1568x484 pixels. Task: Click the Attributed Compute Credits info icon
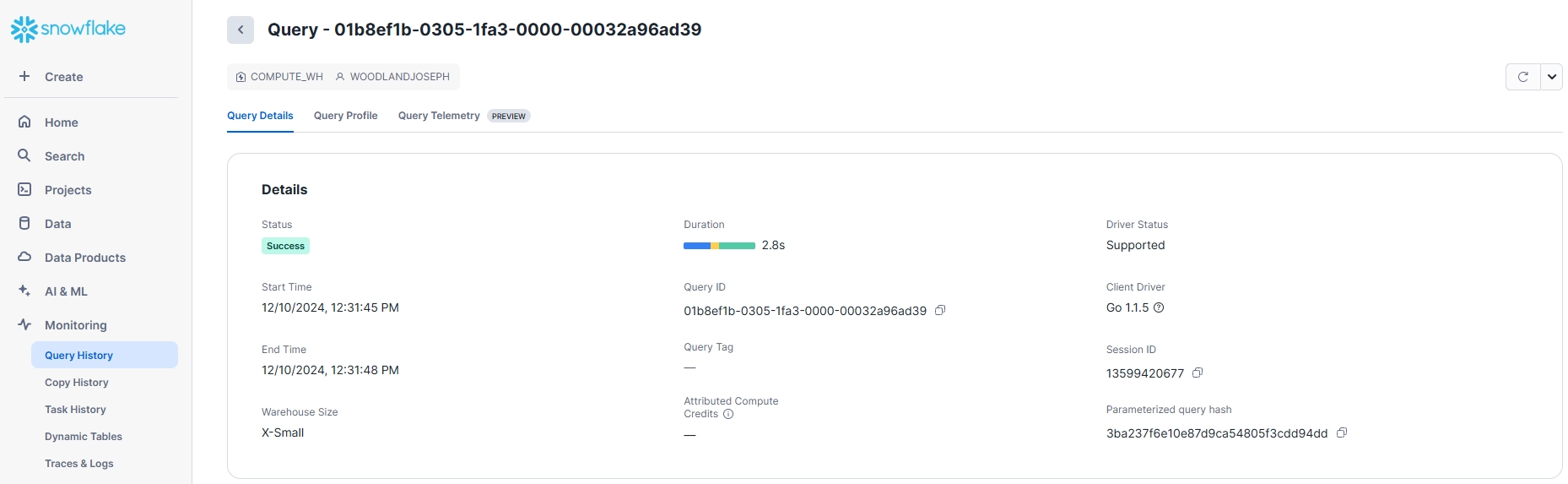728,414
